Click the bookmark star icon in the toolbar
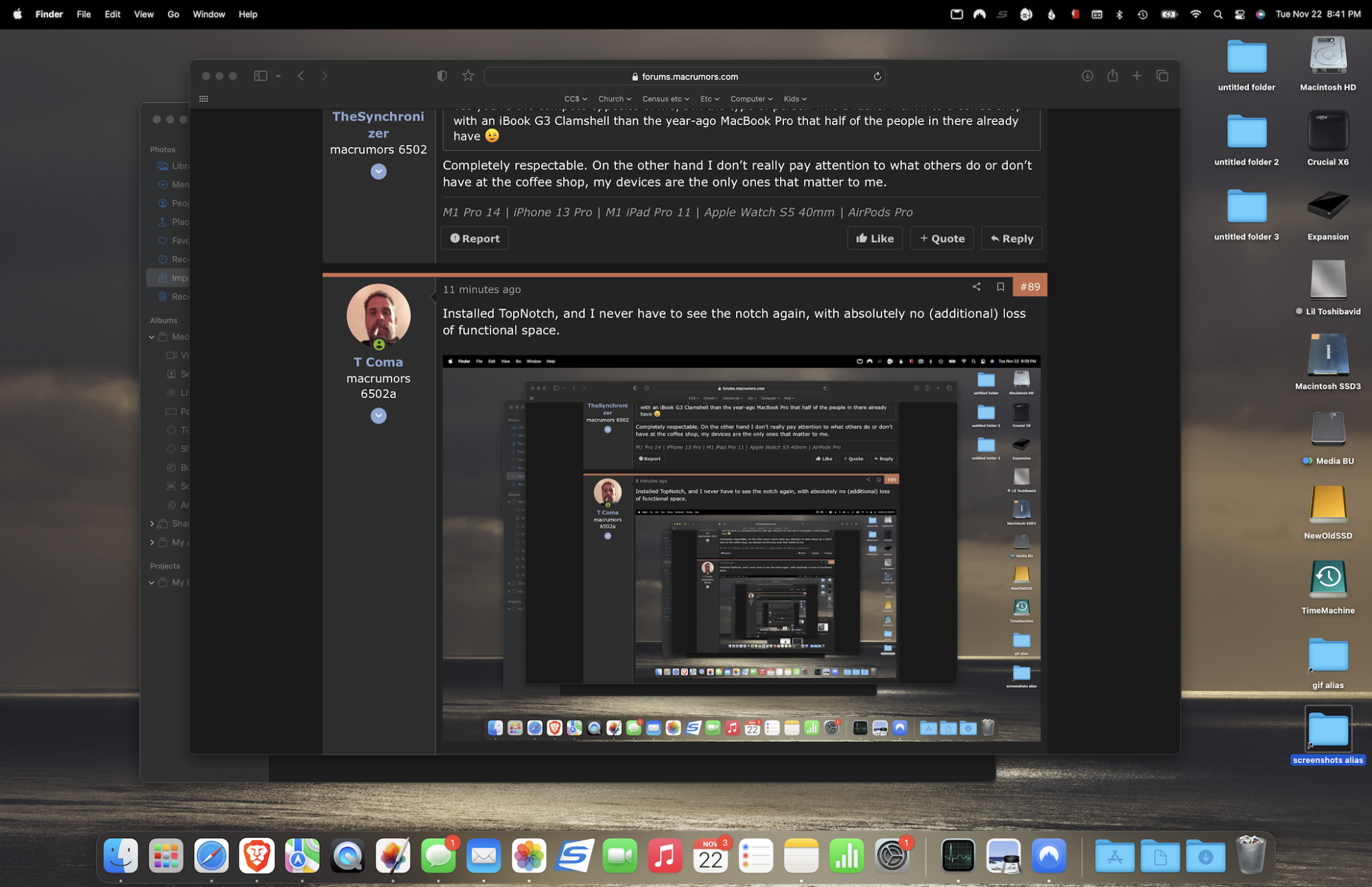1372x887 pixels. pos(468,76)
